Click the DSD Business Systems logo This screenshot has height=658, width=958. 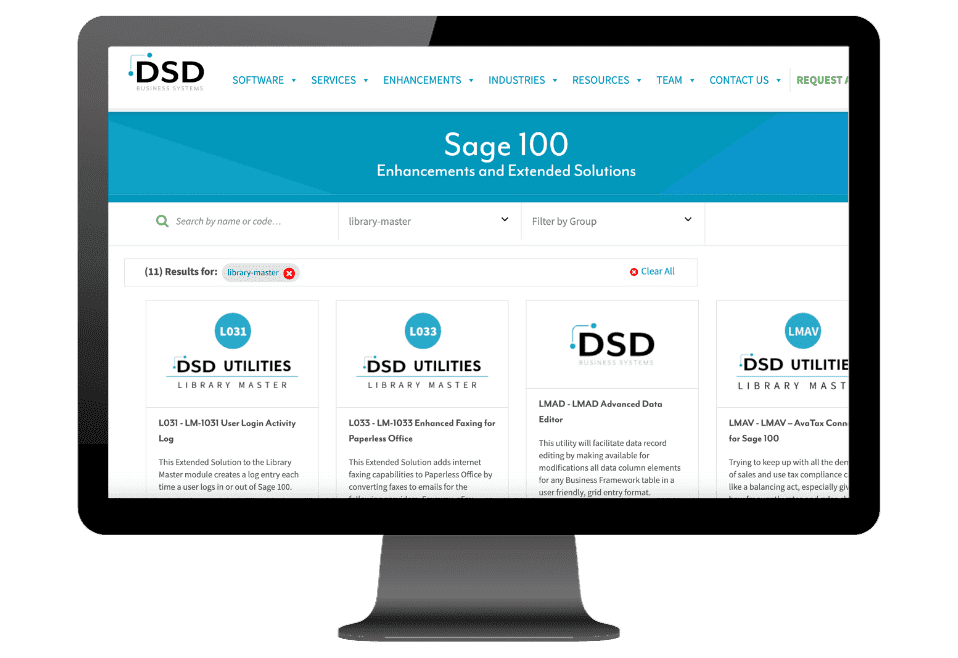tap(167, 74)
